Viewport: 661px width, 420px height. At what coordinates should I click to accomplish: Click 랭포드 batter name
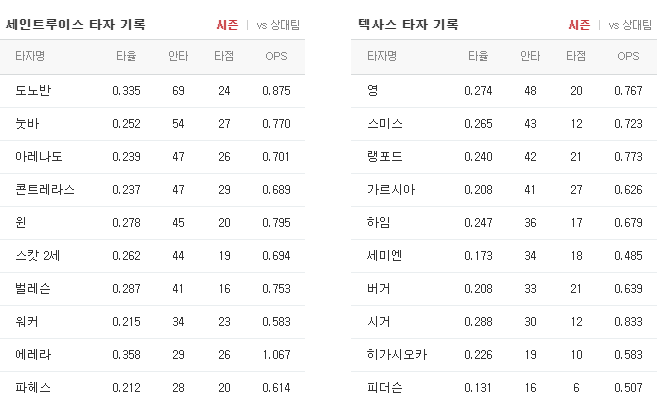point(385,156)
